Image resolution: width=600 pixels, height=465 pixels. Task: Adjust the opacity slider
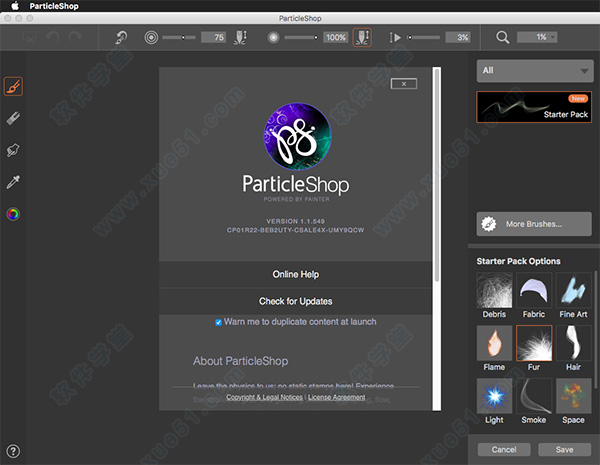[301, 37]
